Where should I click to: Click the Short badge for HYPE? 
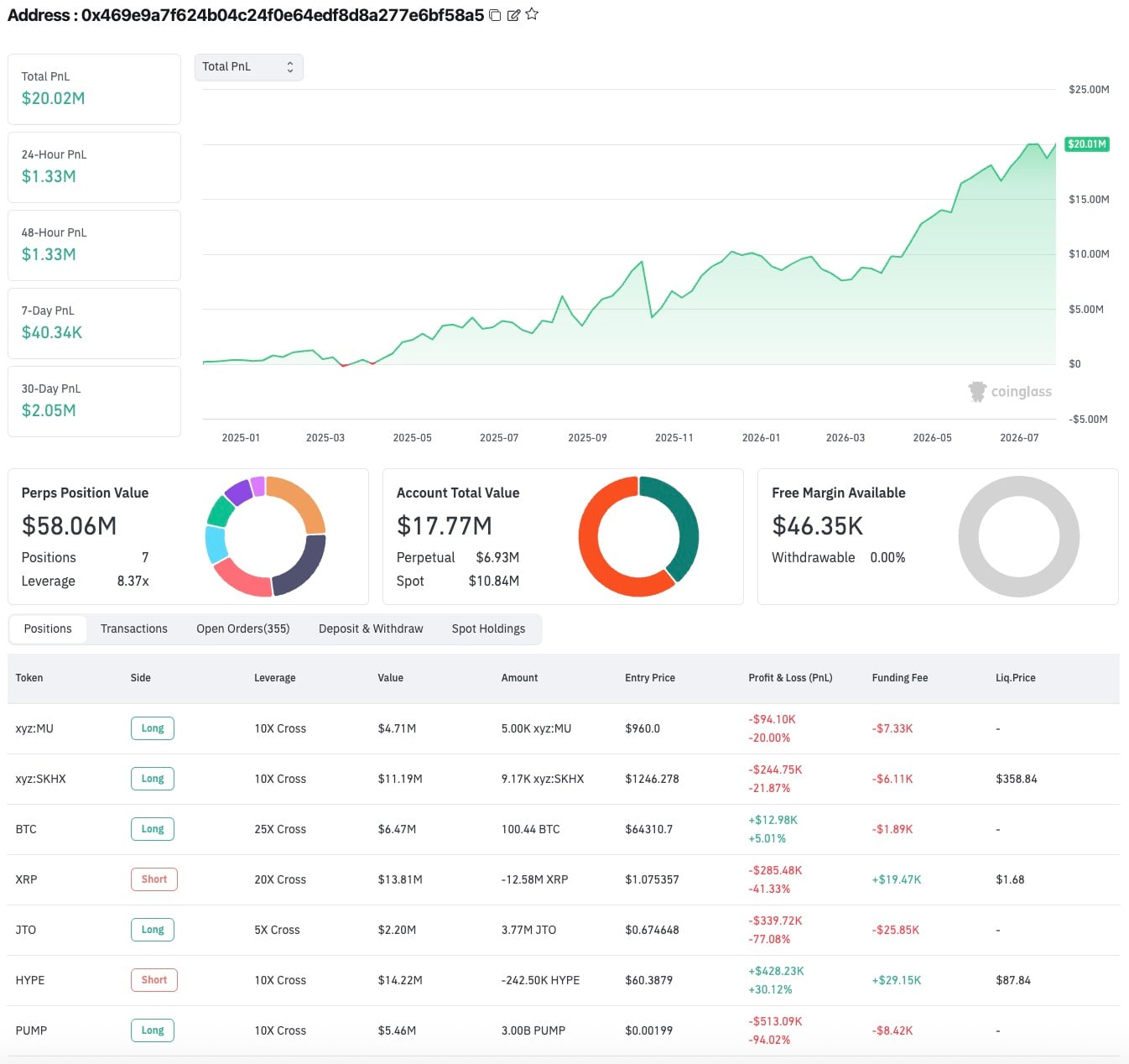pyautogui.click(x=154, y=980)
